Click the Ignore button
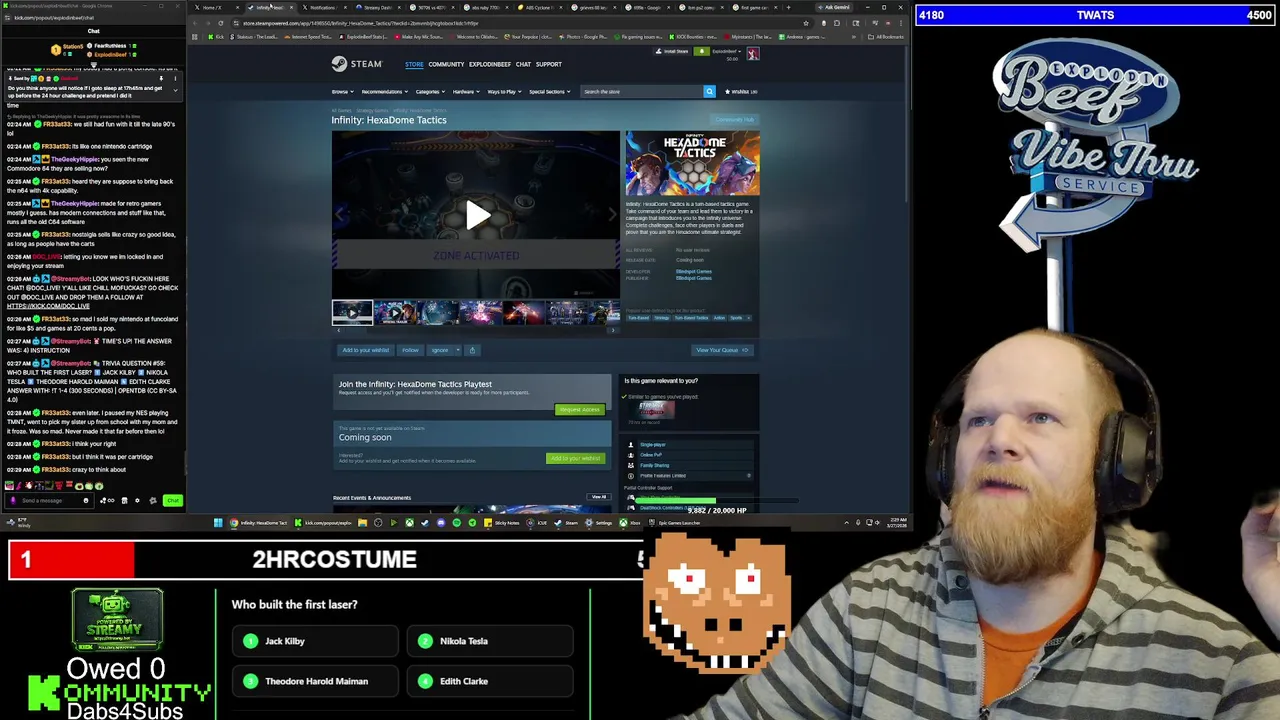This screenshot has height=720, width=1280. click(439, 350)
